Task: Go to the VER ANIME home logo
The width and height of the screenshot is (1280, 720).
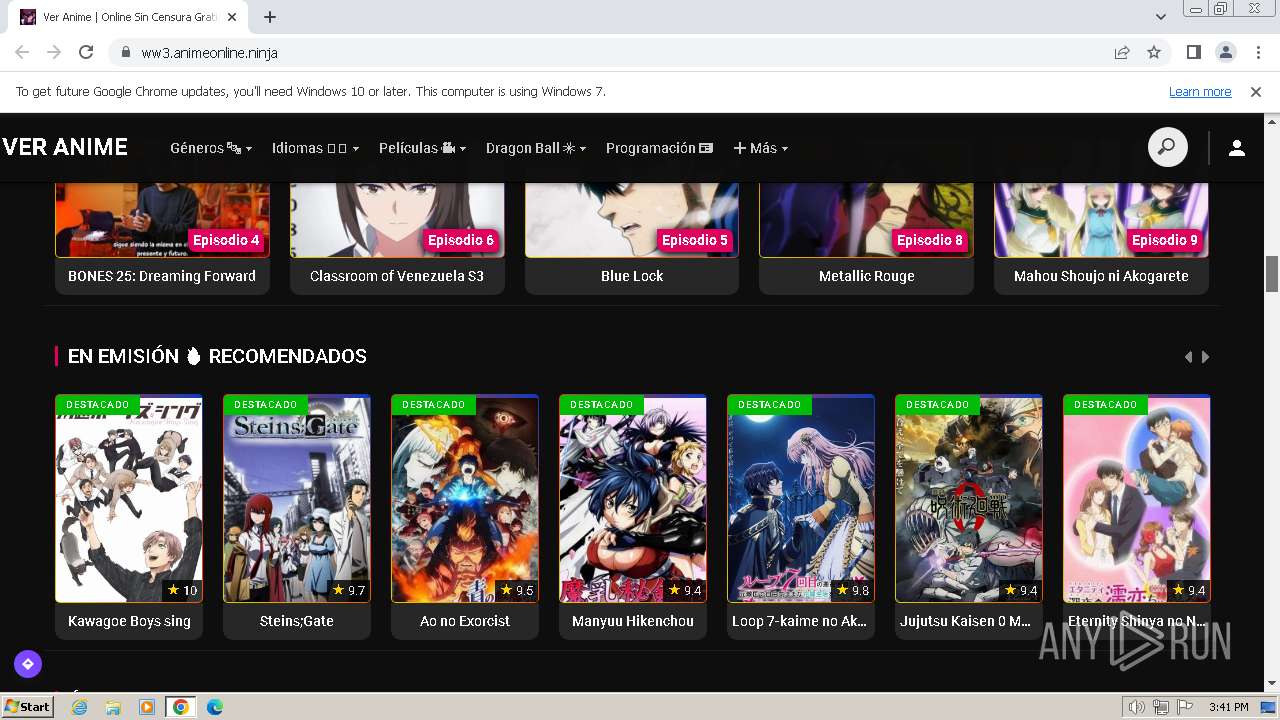Action: click(65, 147)
